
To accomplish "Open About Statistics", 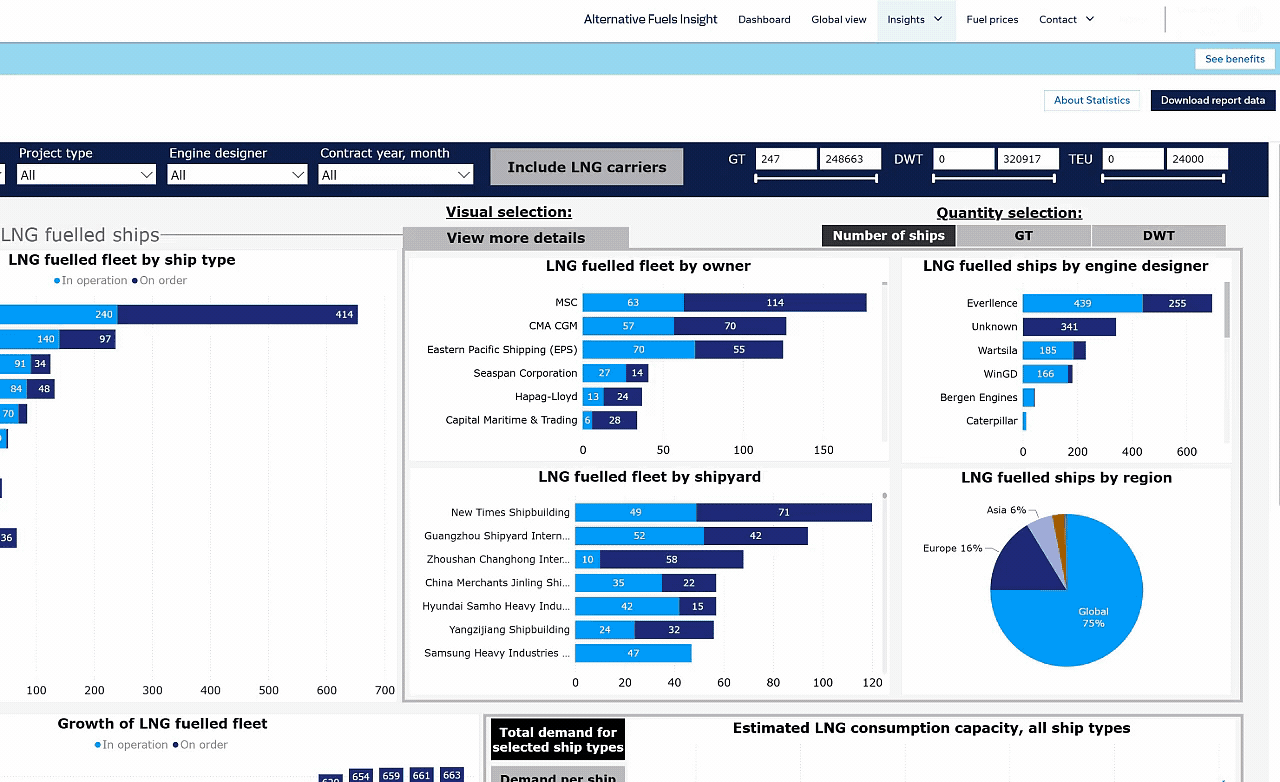I will tap(1092, 100).
